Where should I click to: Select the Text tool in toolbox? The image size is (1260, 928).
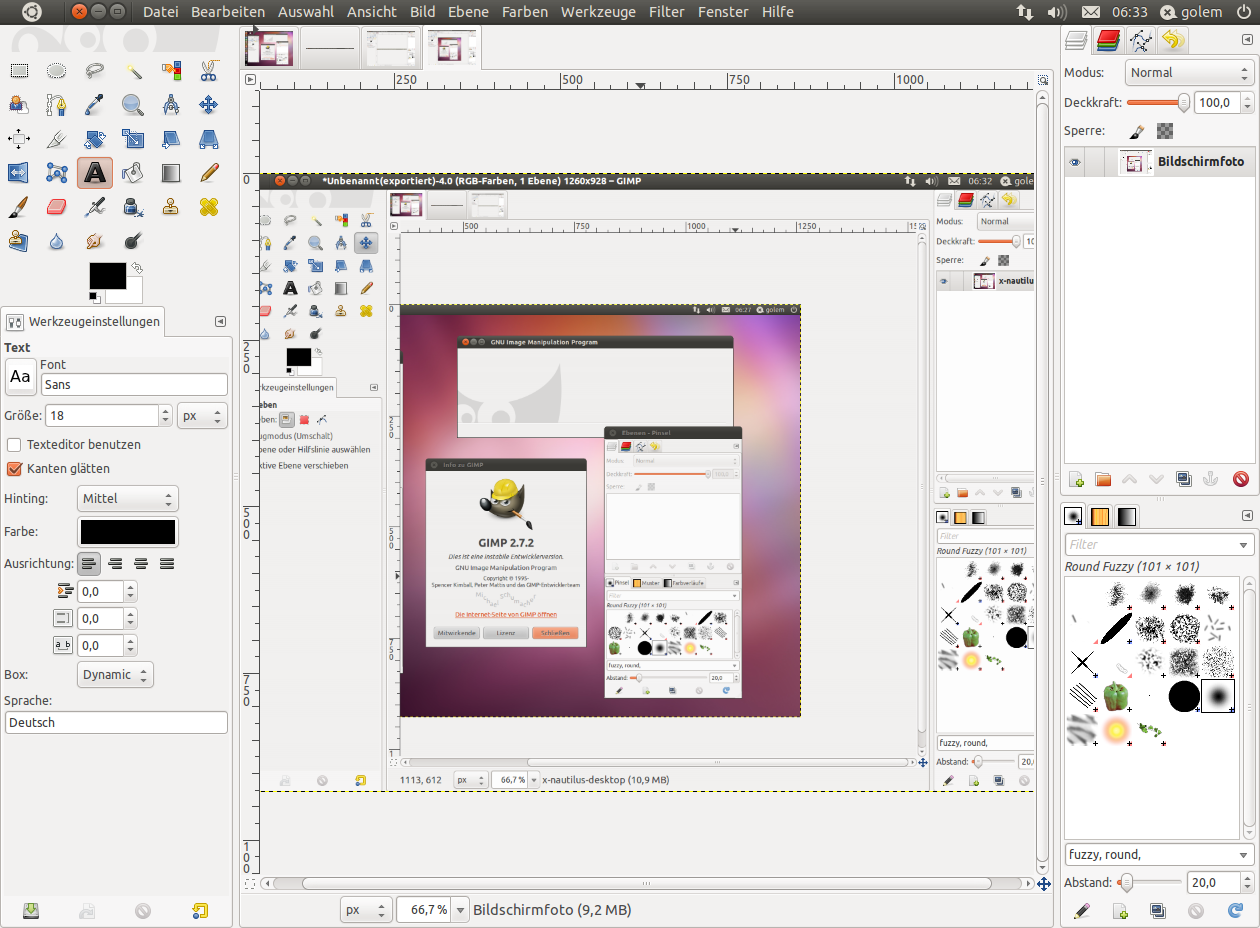94,173
